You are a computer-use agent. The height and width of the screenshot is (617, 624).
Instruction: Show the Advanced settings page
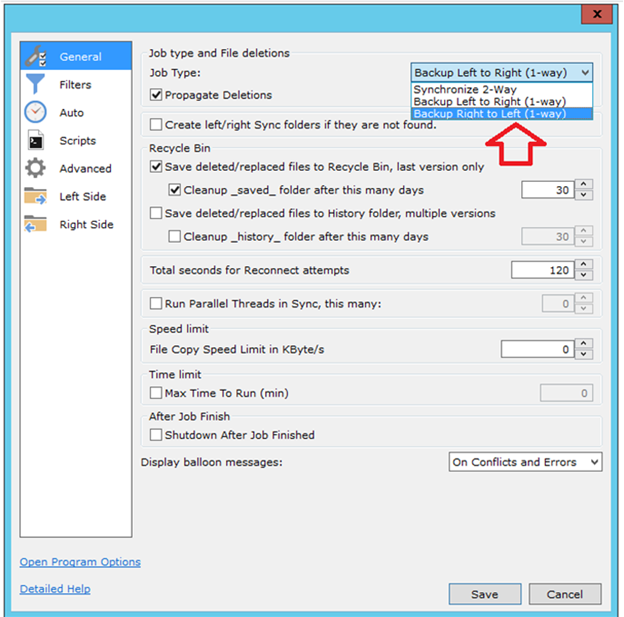76,168
